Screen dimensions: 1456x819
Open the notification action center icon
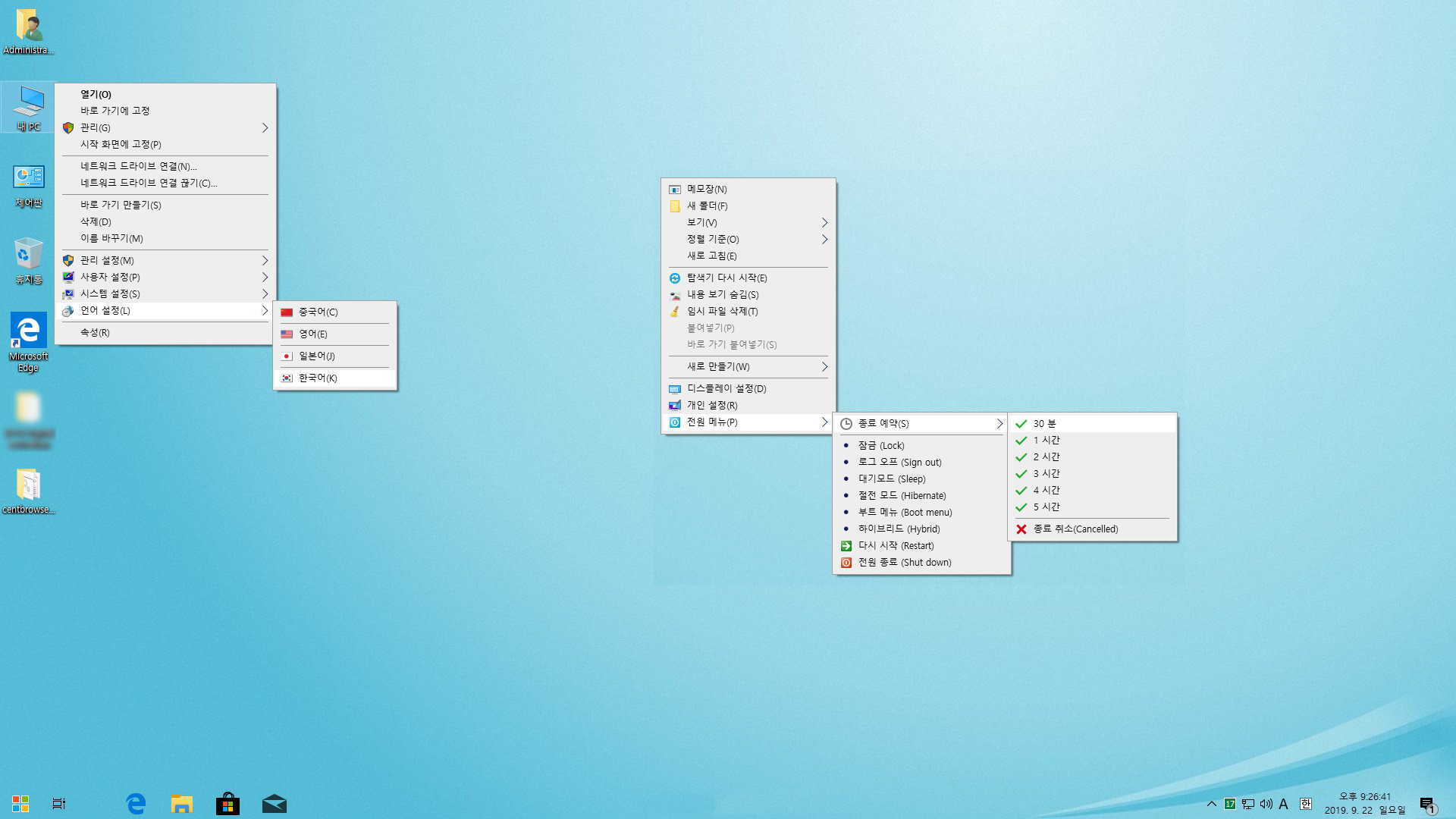pyautogui.click(x=1427, y=805)
